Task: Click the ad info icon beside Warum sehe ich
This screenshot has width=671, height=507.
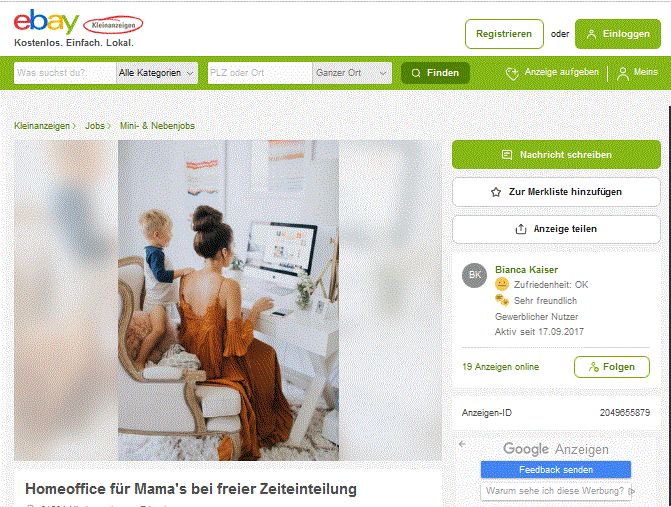Action: pyautogui.click(x=631, y=491)
